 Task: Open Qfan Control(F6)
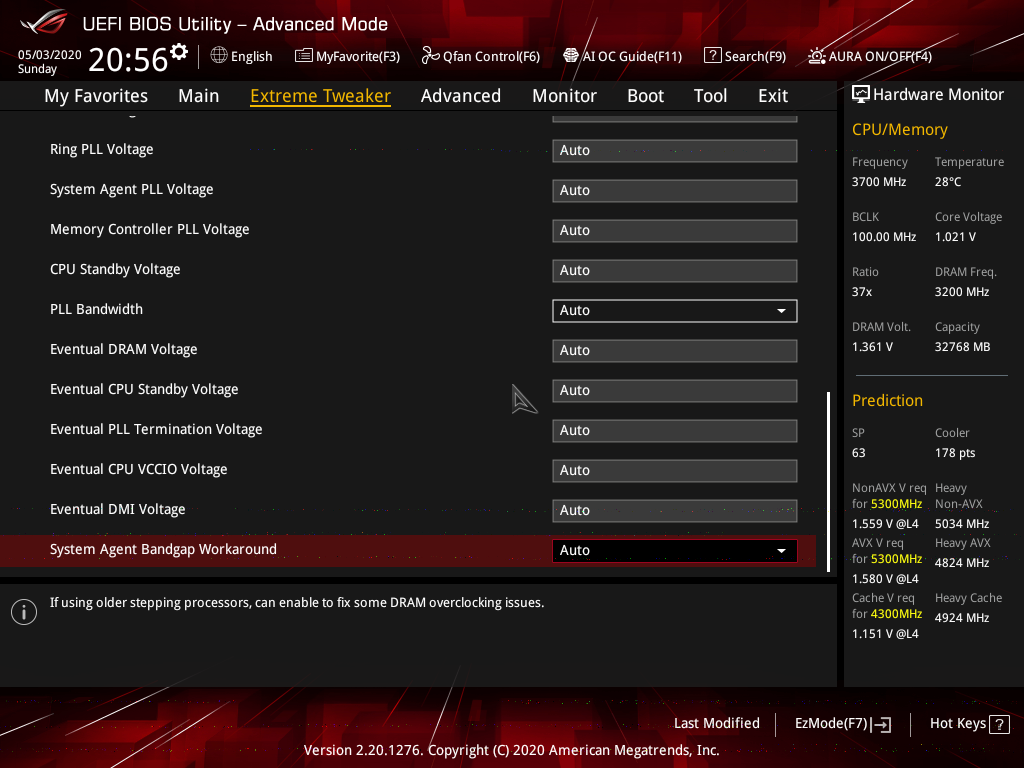point(481,56)
